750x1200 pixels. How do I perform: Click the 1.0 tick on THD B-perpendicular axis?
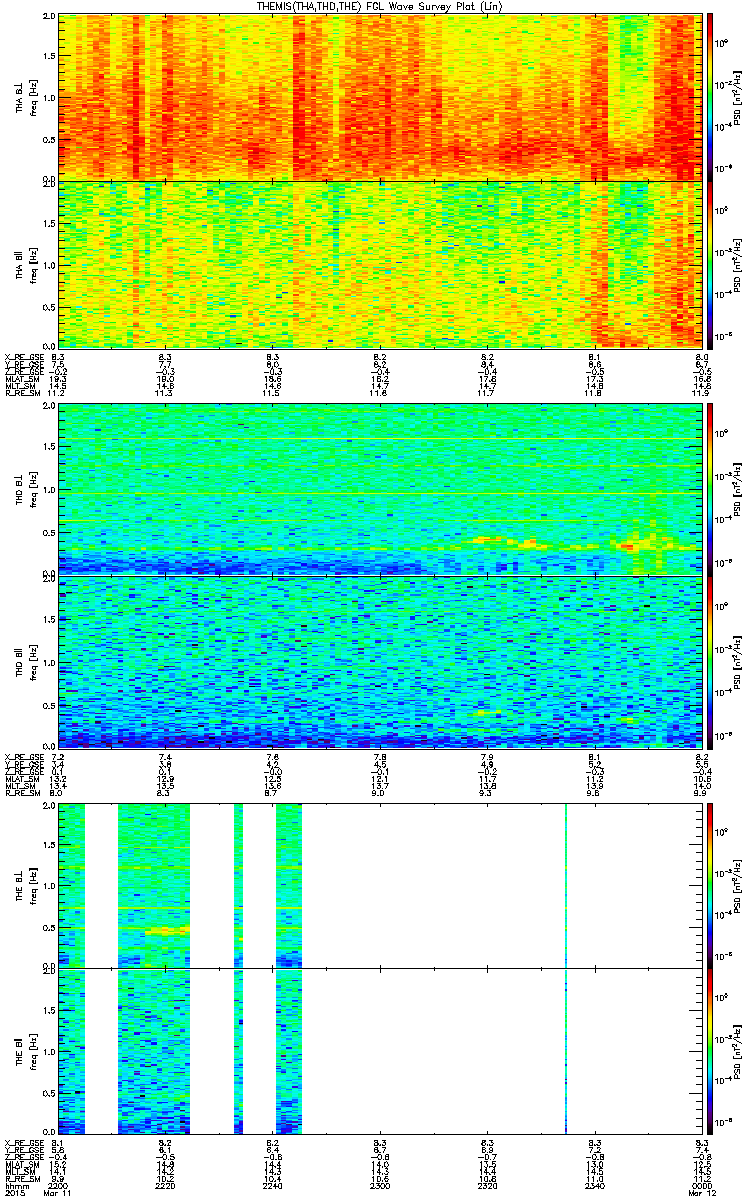49,491
